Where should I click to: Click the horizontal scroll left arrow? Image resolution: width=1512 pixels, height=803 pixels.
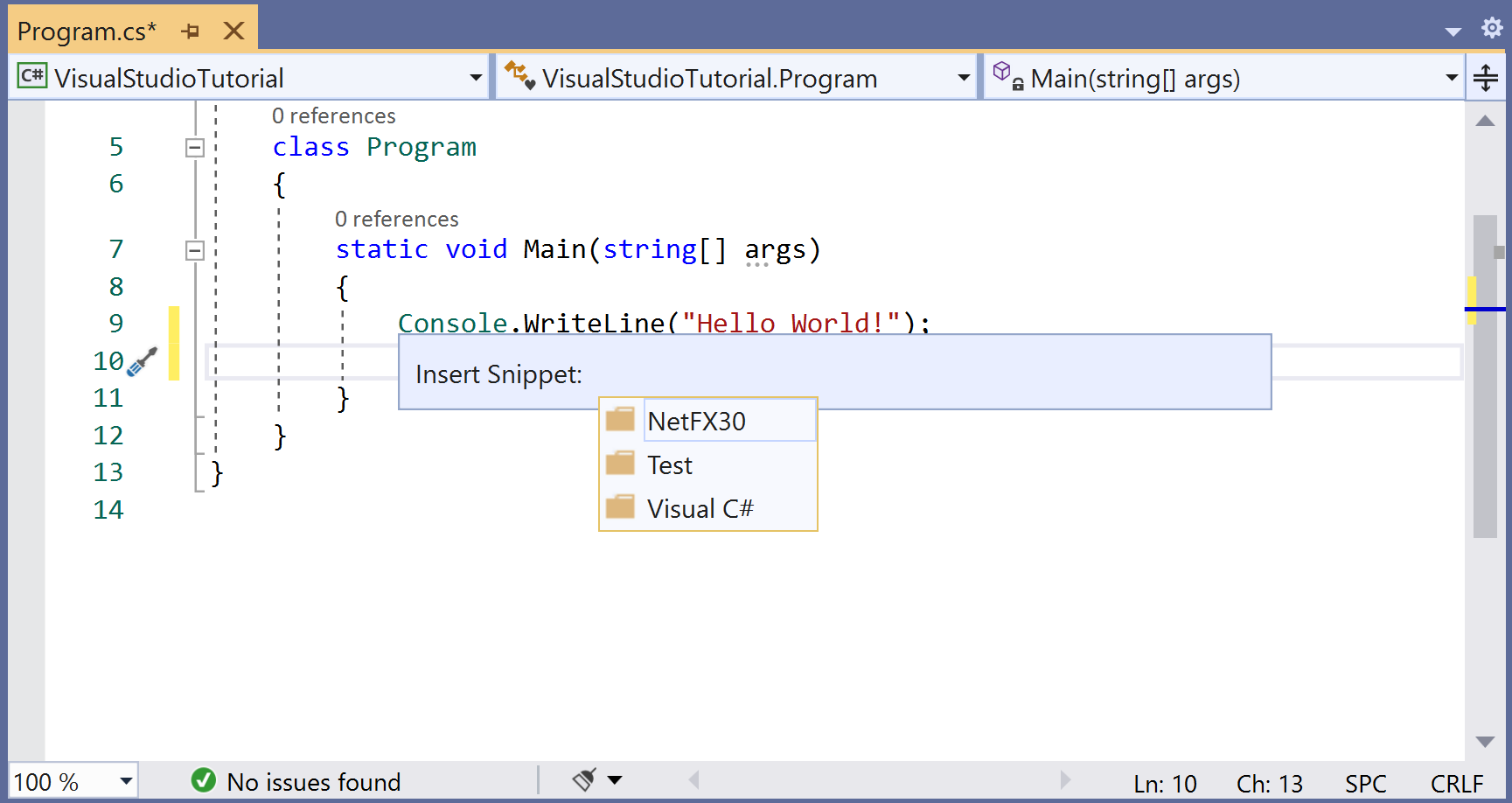coord(693,779)
